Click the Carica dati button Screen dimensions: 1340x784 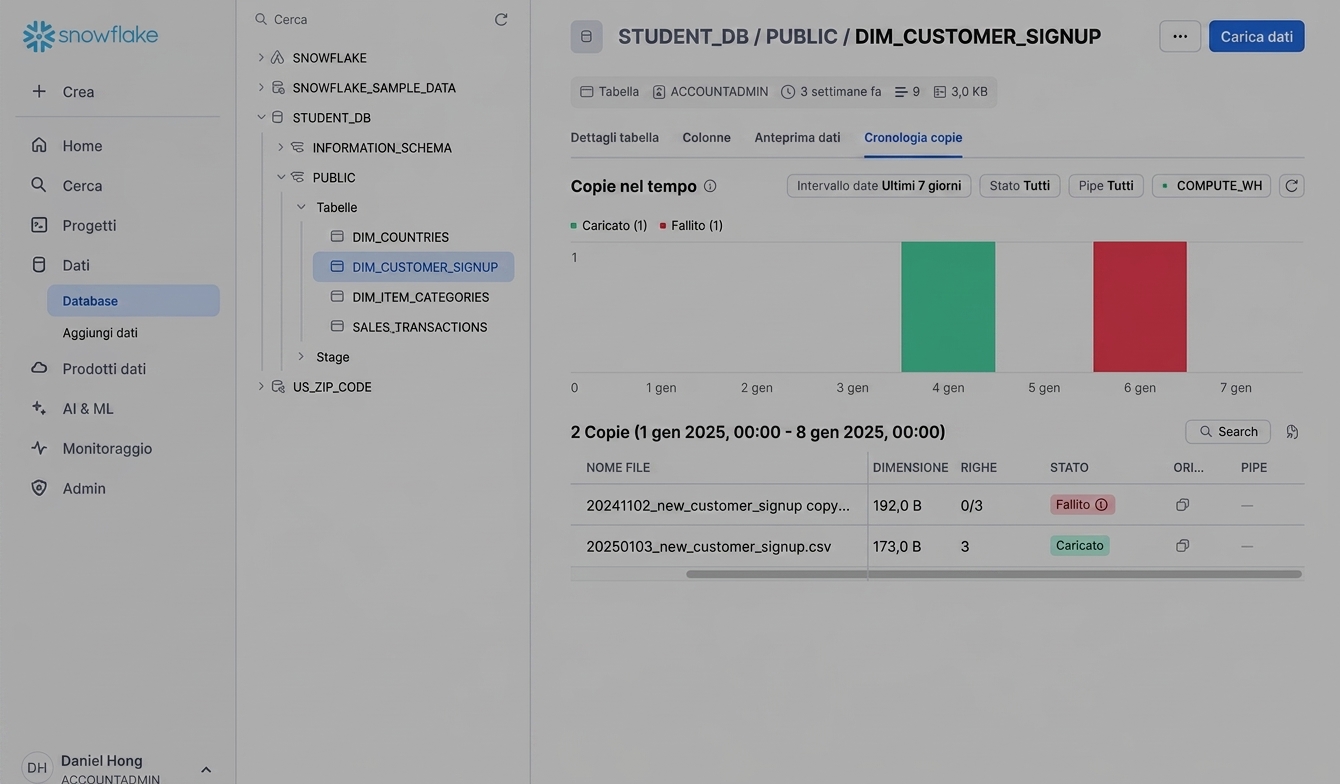point(1256,36)
